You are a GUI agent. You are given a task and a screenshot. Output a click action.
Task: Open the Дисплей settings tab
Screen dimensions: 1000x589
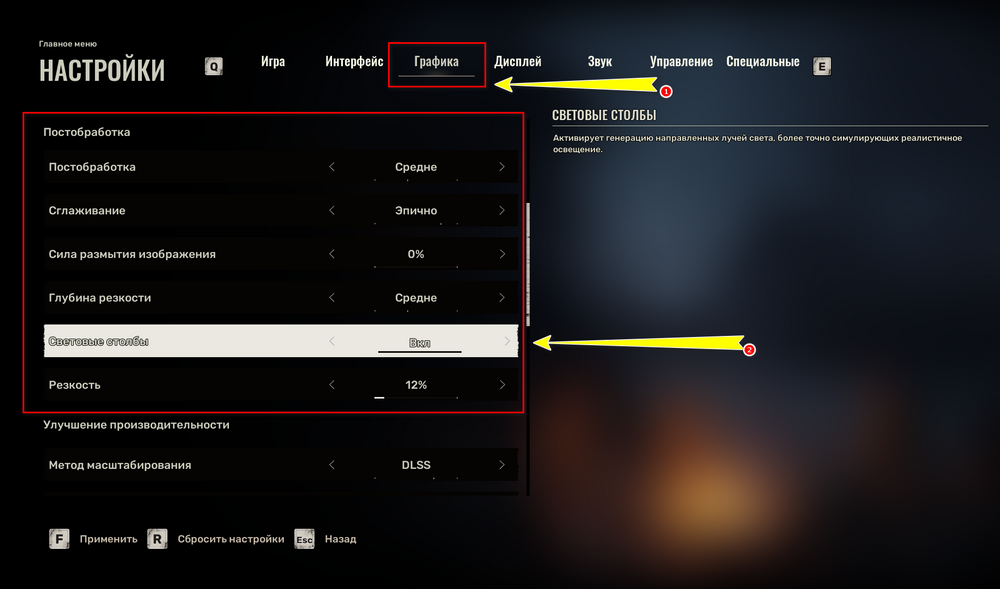pyautogui.click(x=518, y=62)
